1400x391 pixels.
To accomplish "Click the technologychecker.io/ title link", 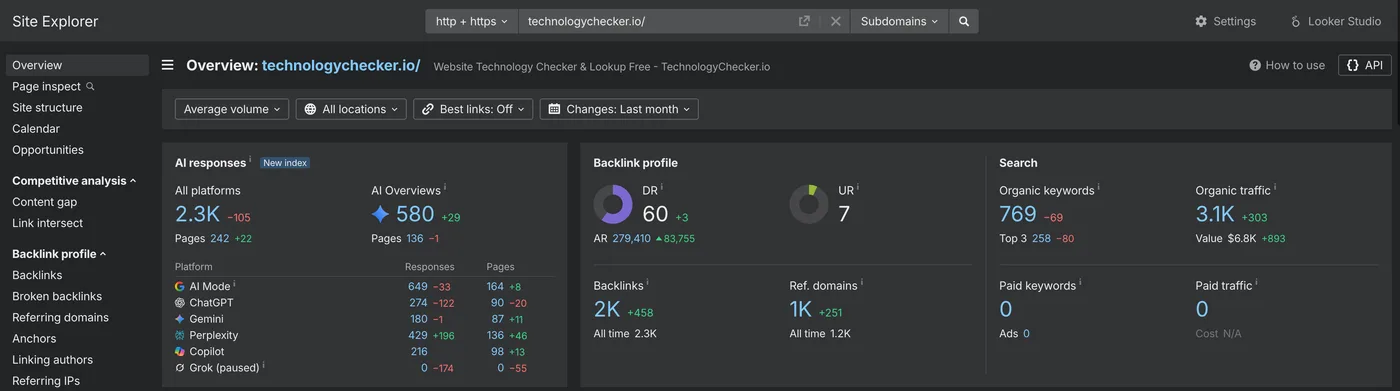I will click(x=341, y=65).
